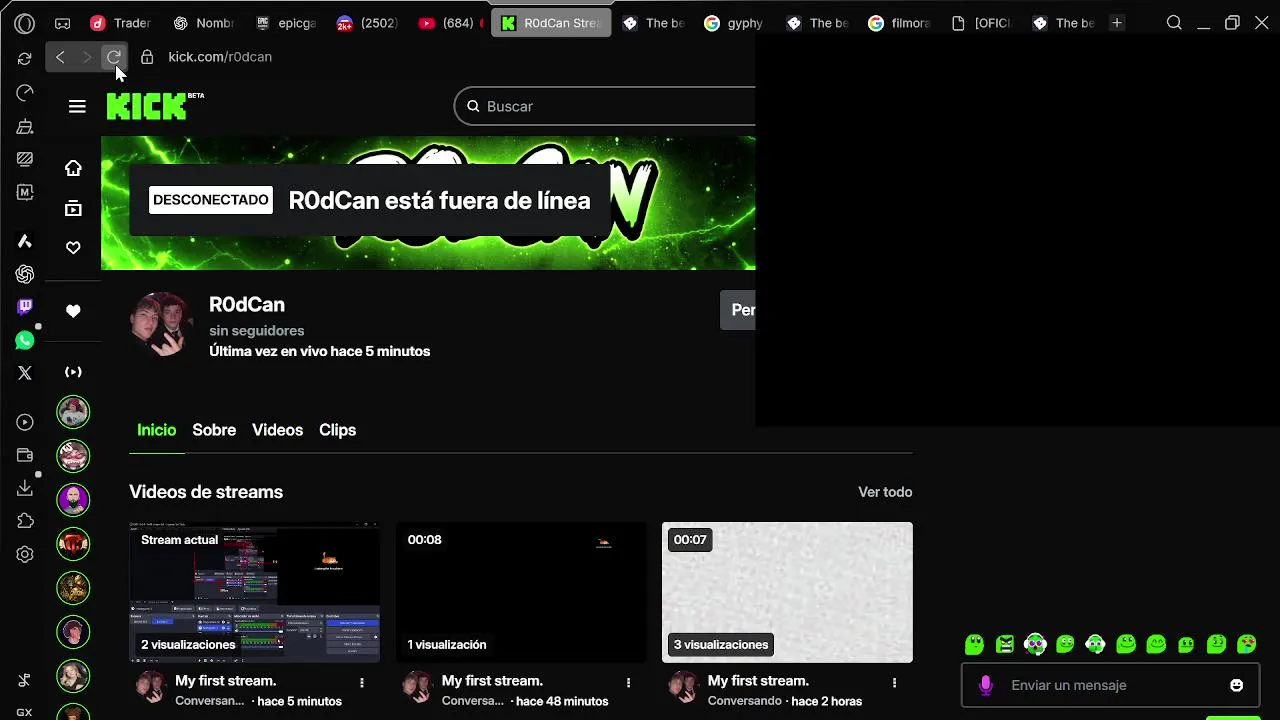Open options for video from 48 minutes ago
Viewport: 1280px width, 720px height.
[x=628, y=682]
